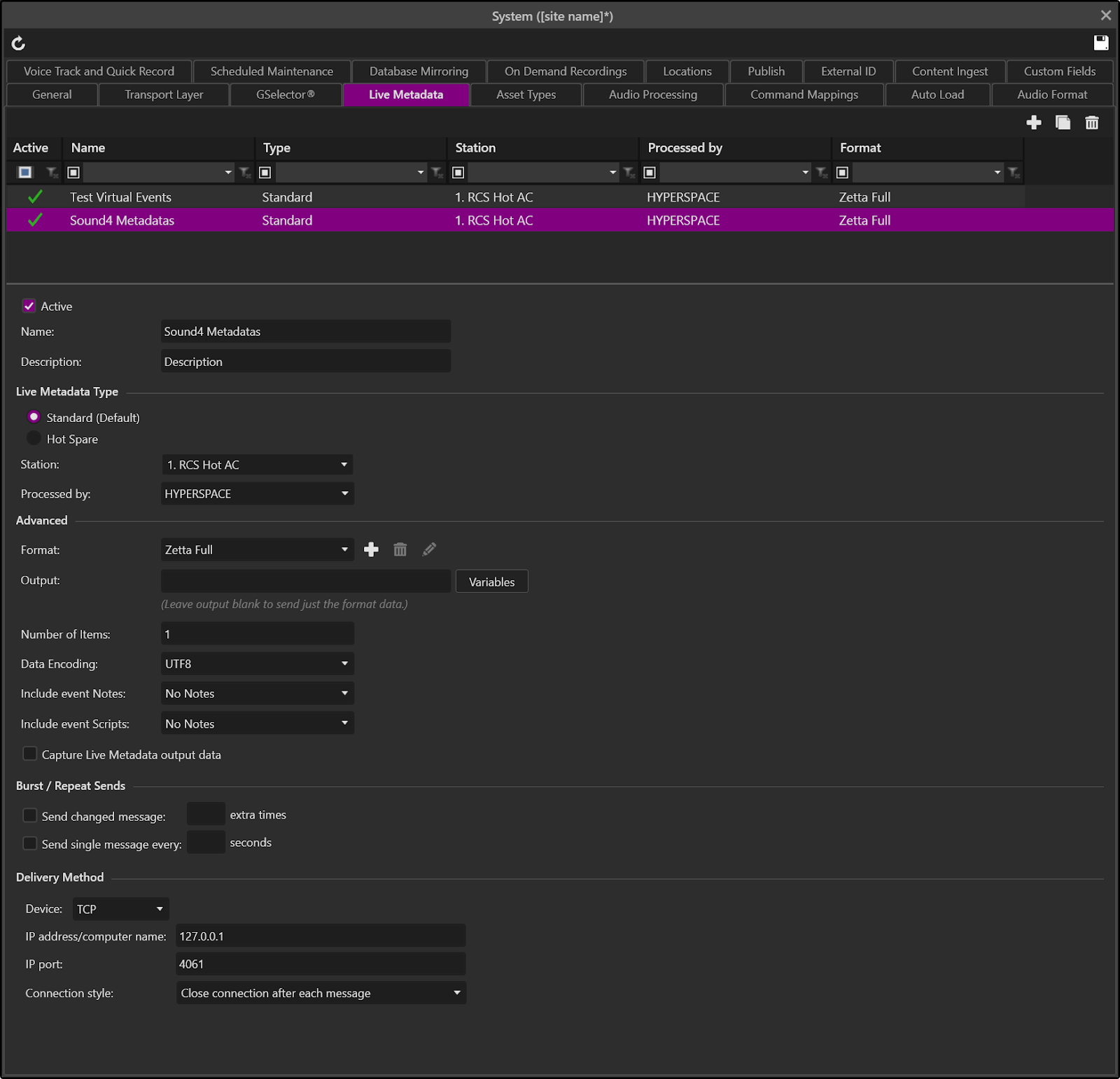Click the extra times count field
This screenshot has height=1079, width=1120.
point(206,814)
